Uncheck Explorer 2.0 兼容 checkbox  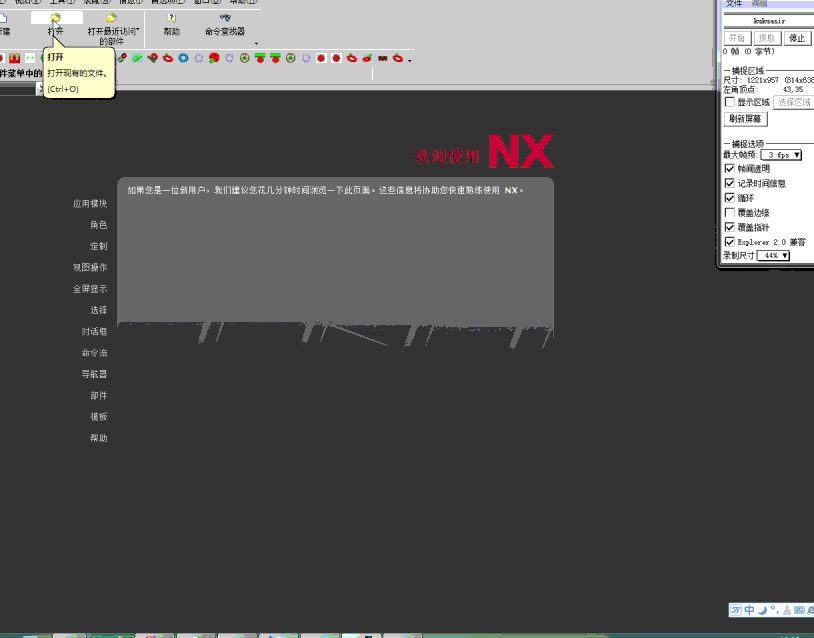click(729, 242)
